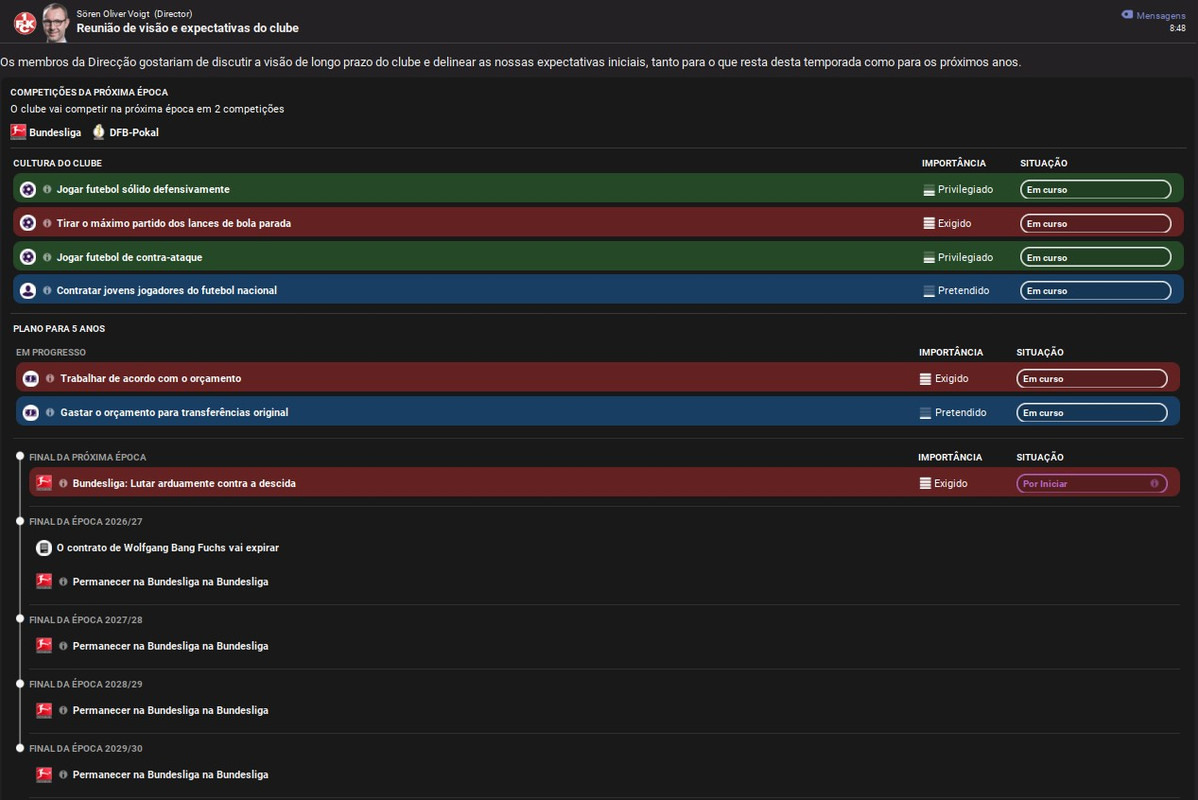This screenshot has width=1198, height=800.
Task: Click timeline marker 'Final da época 2027/28'
Action: click(x=20, y=619)
